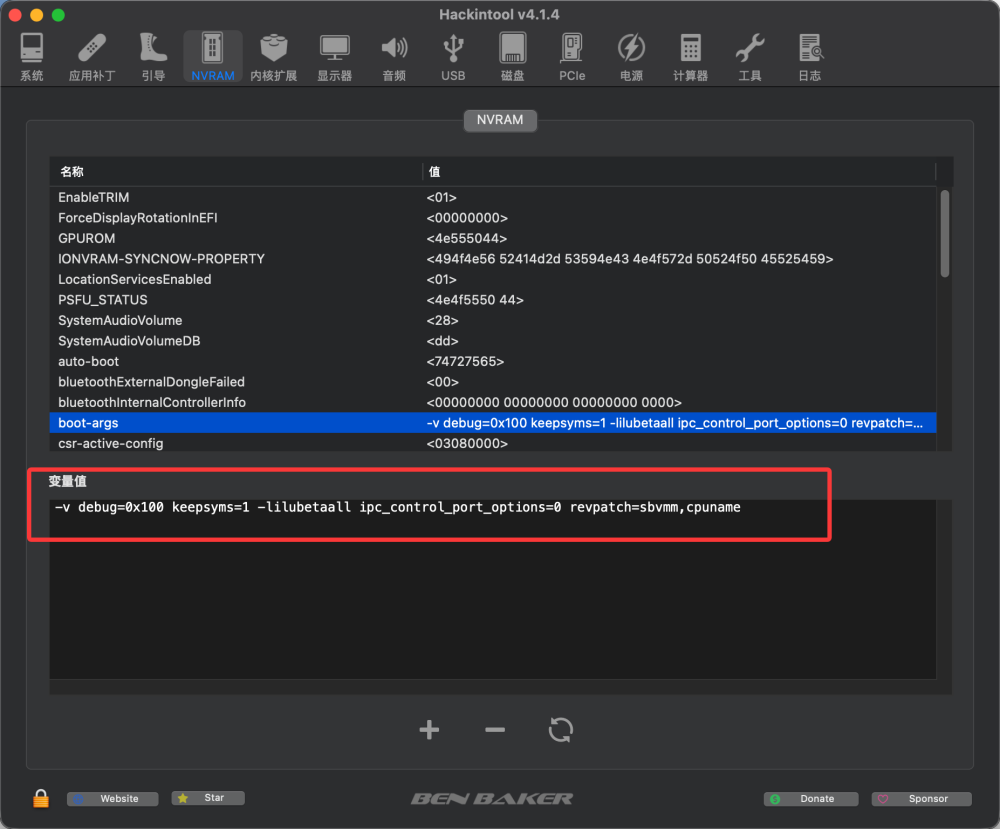Select the bluetoothExternalDongleFailed row

[x=492, y=381]
